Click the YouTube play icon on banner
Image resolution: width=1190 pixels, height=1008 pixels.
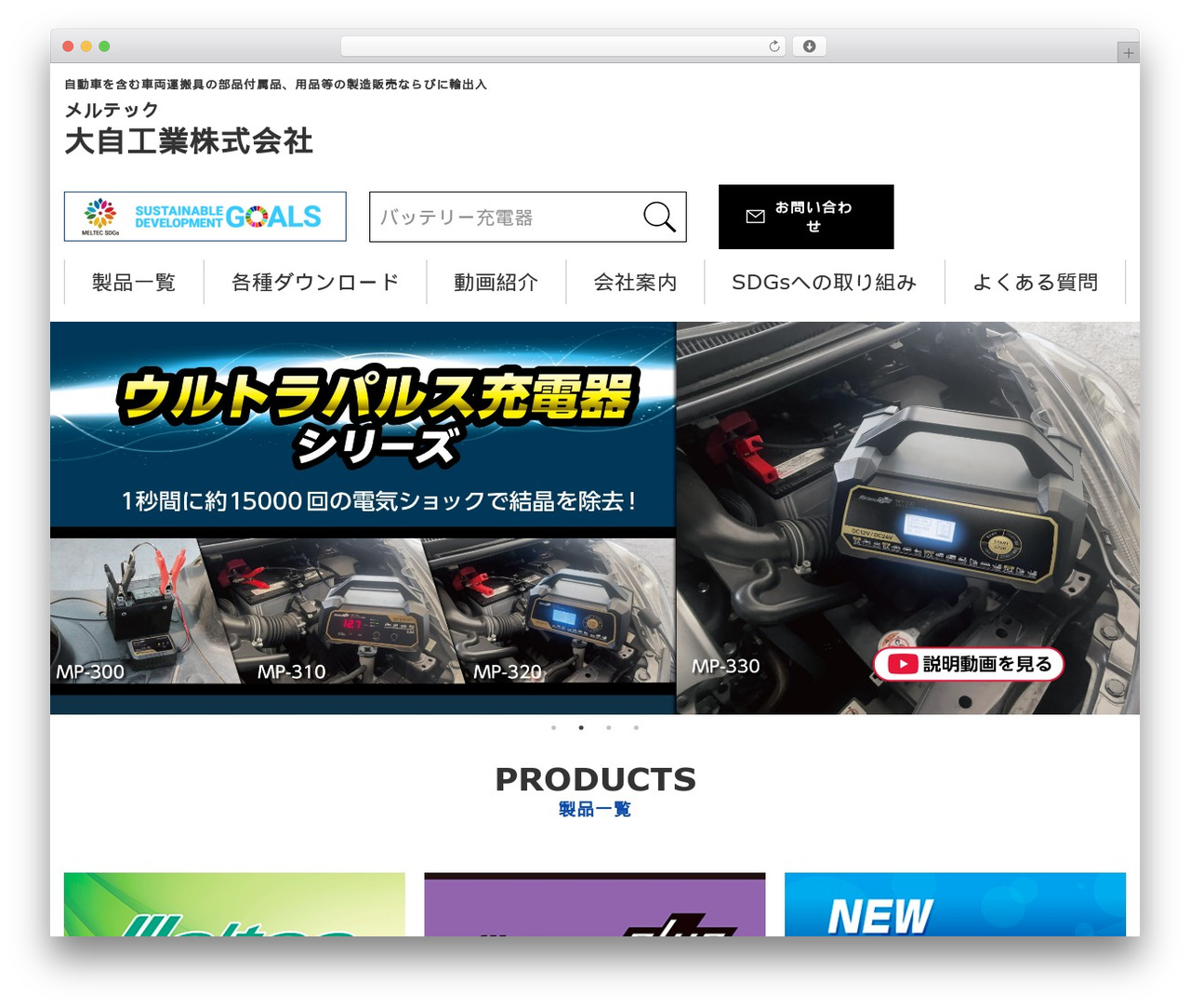click(x=903, y=664)
